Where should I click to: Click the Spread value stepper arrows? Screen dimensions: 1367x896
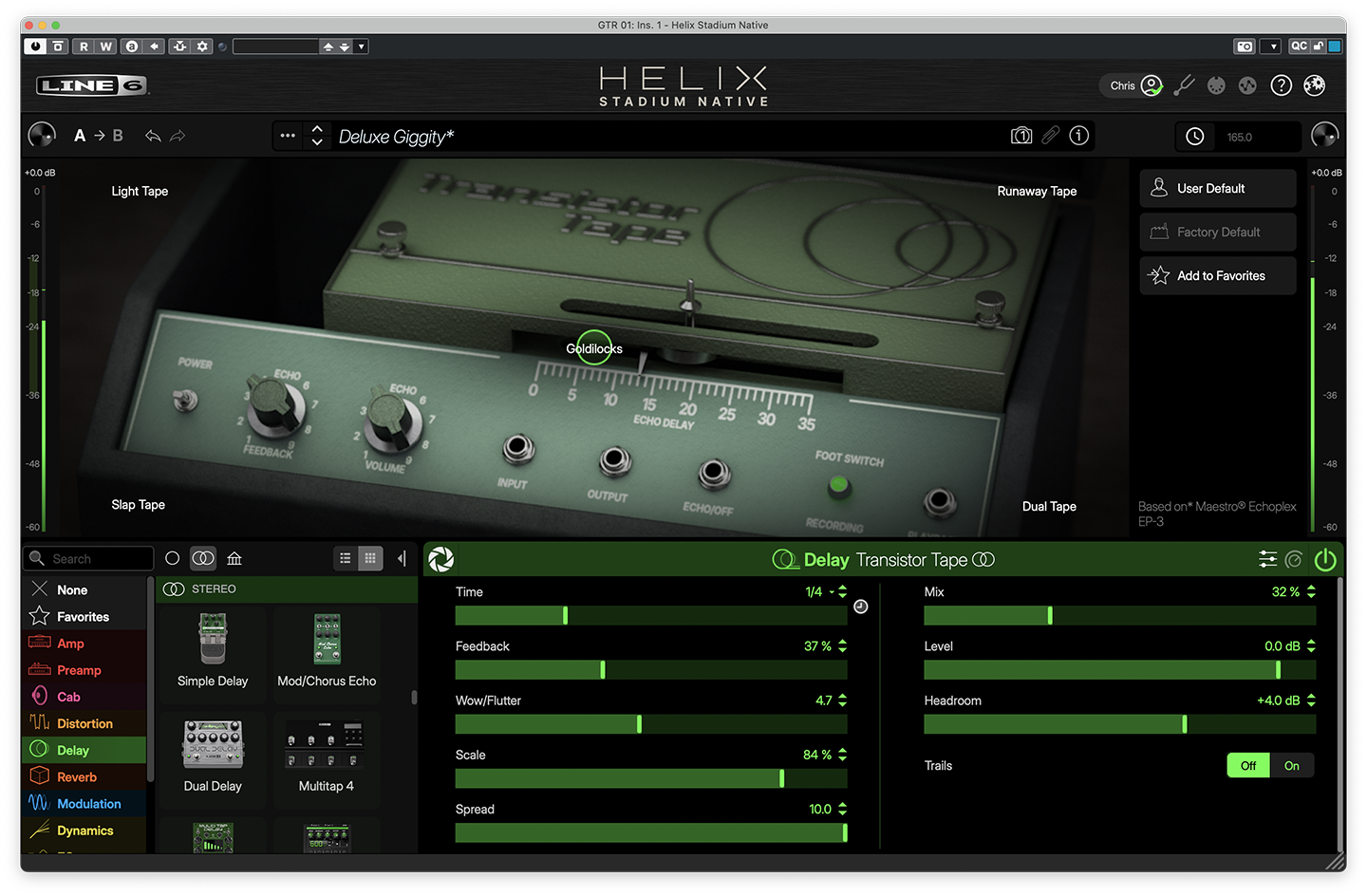point(843,809)
